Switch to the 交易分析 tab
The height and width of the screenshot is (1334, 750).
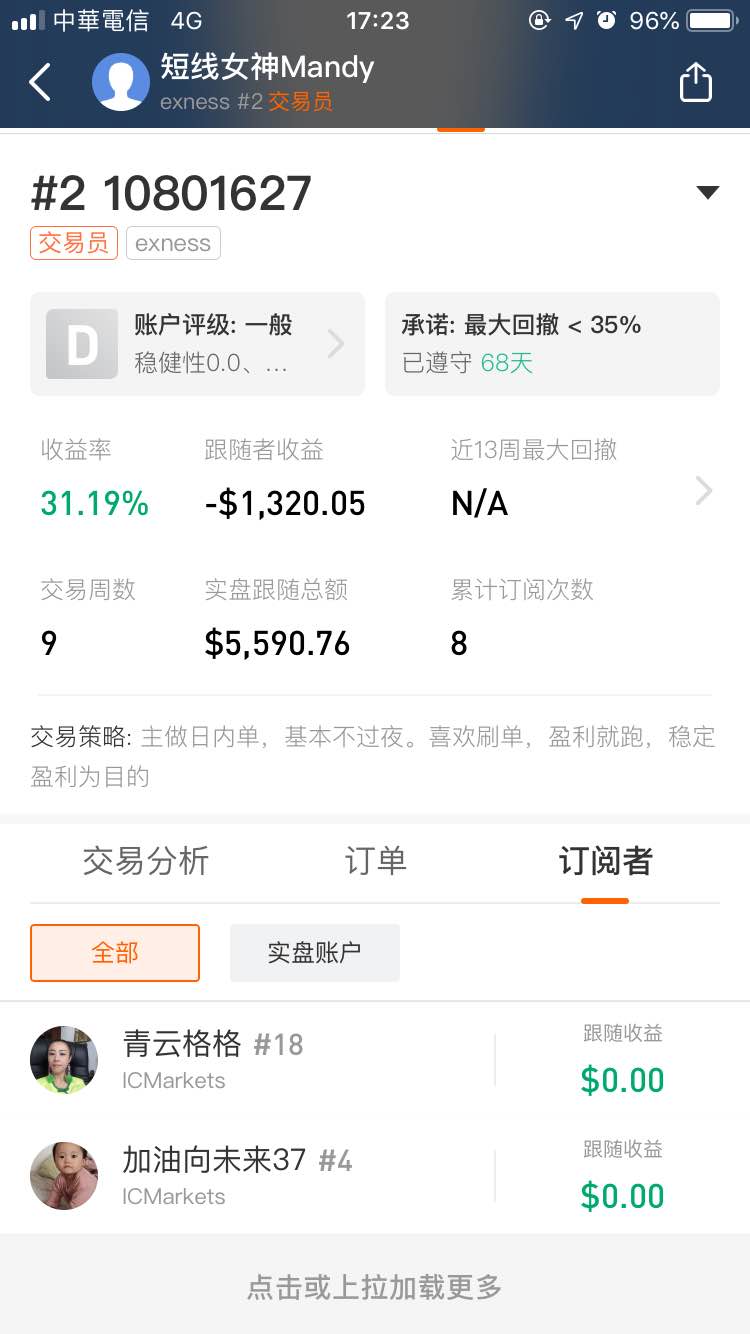click(x=146, y=860)
